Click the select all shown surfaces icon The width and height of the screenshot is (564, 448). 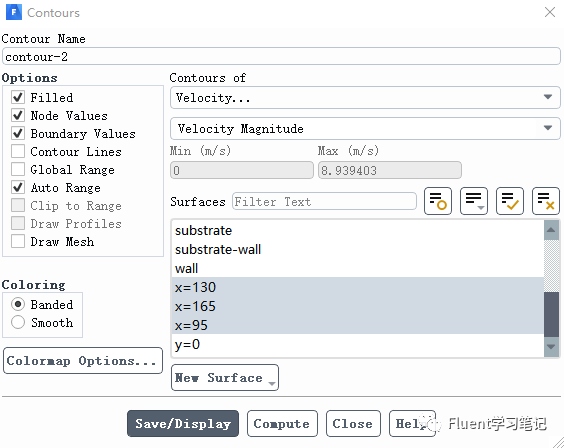510,201
